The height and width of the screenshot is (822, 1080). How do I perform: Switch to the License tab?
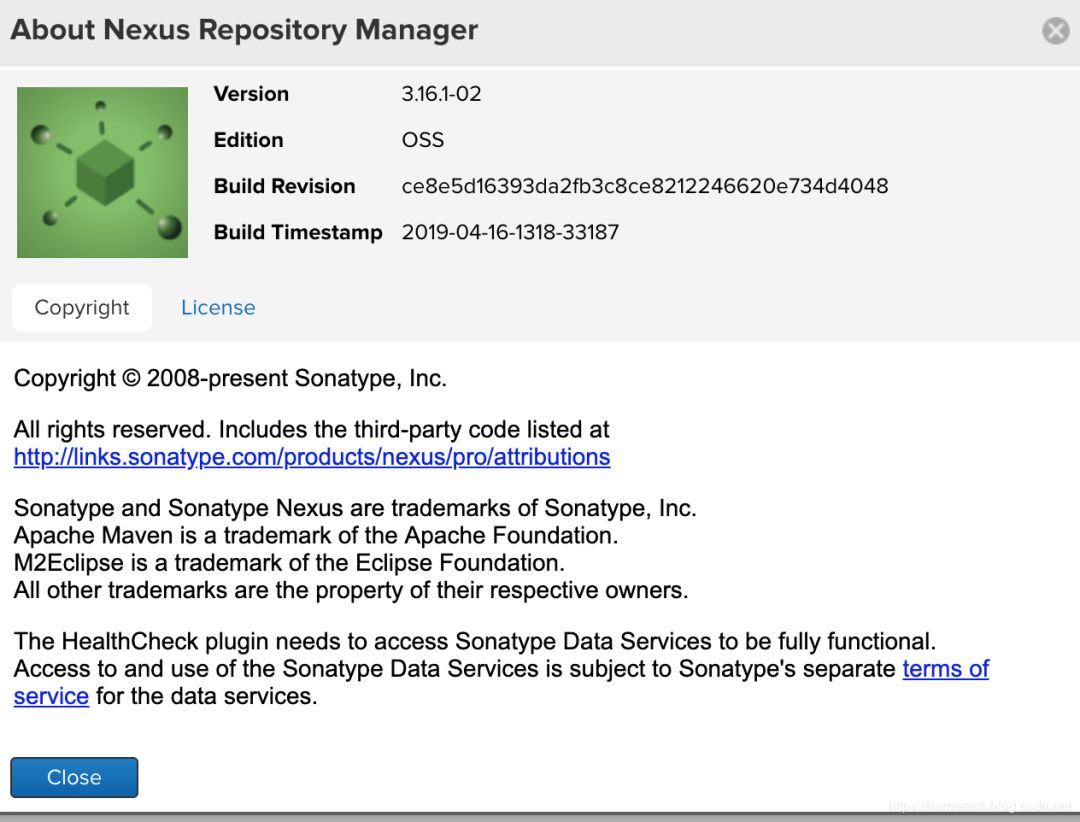[218, 308]
